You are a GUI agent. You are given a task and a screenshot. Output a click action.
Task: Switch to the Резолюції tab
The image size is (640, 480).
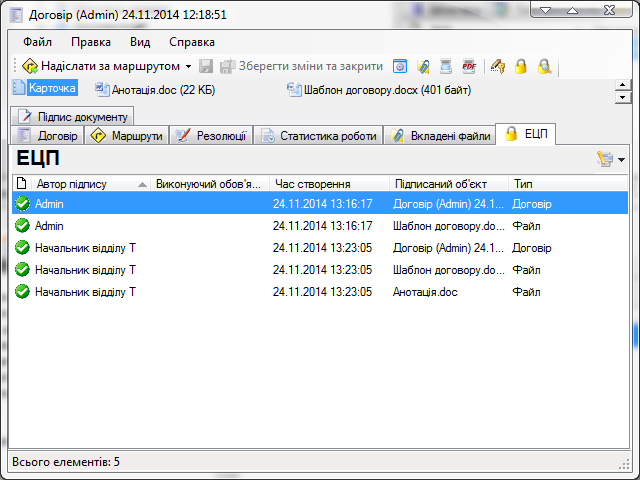coord(211,136)
